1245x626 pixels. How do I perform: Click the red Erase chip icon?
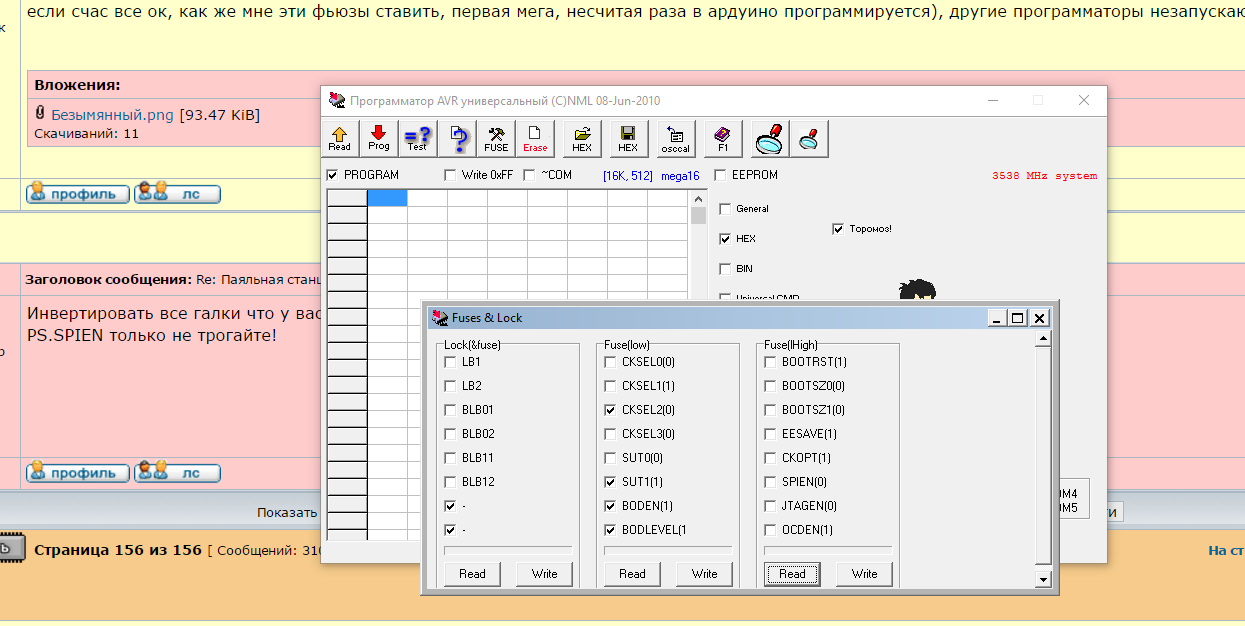[535, 138]
